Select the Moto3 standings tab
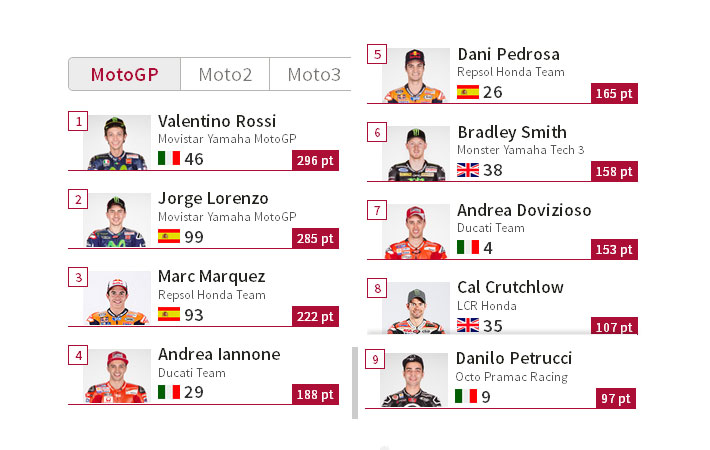This screenshot has width=710, height=450. click(x=312, y=74)
